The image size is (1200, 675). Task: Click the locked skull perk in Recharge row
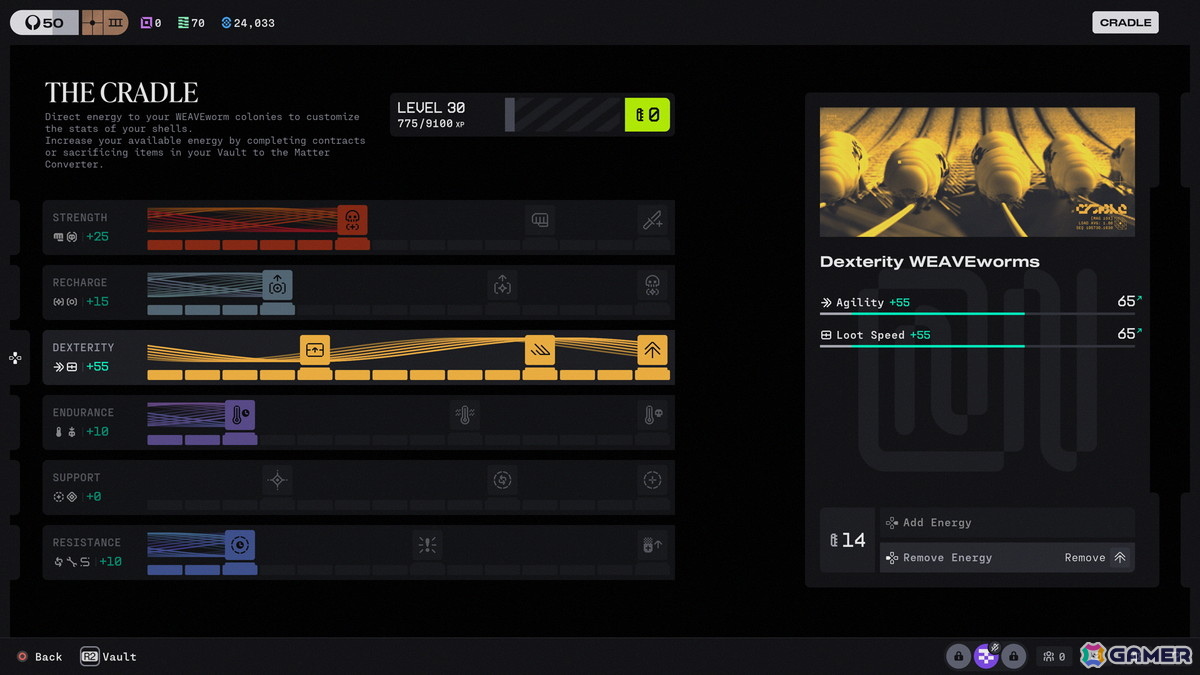[x=652, y=285]
